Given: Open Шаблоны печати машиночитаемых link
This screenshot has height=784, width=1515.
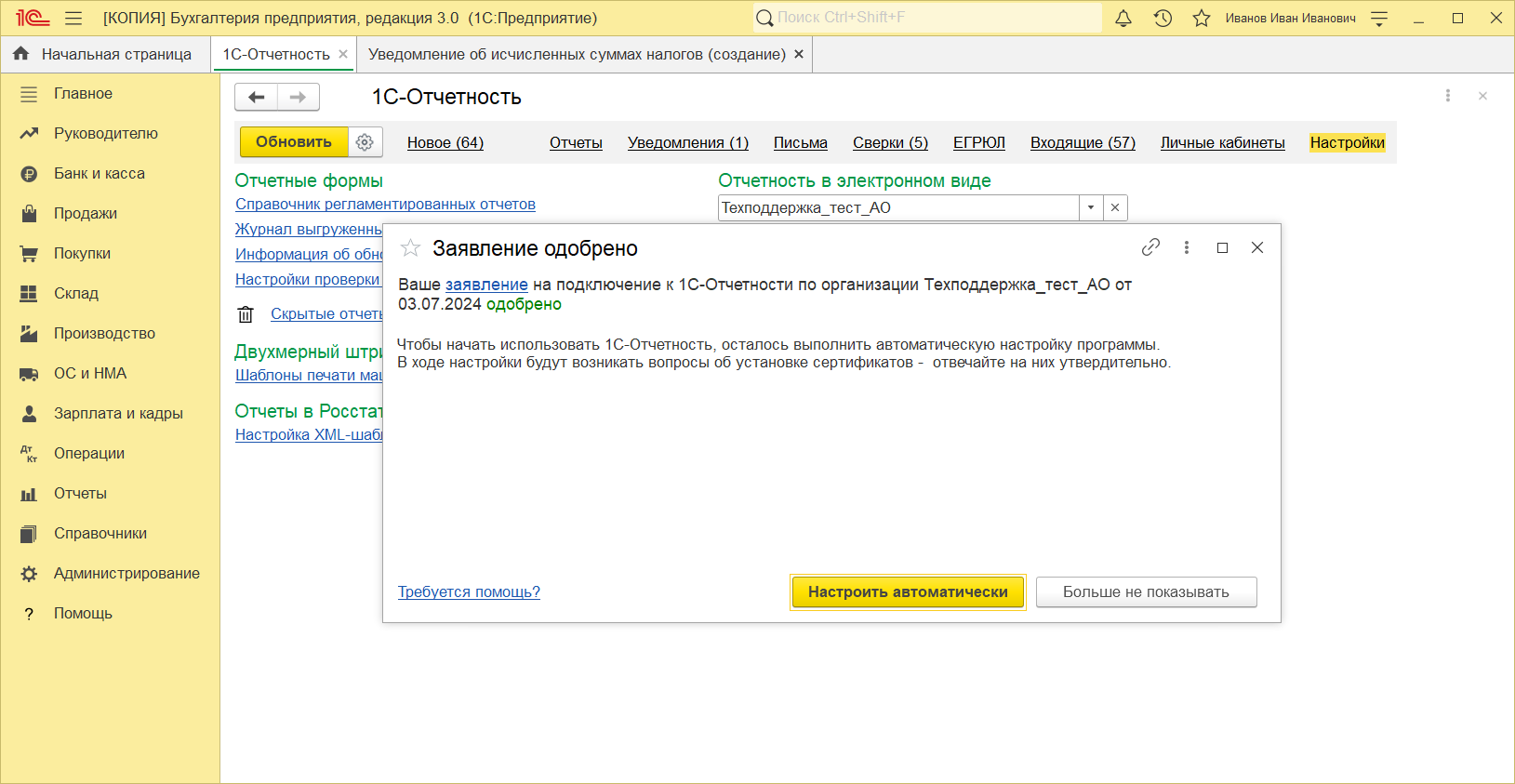Looking at the screenshot, I should (x=309, y=376).
